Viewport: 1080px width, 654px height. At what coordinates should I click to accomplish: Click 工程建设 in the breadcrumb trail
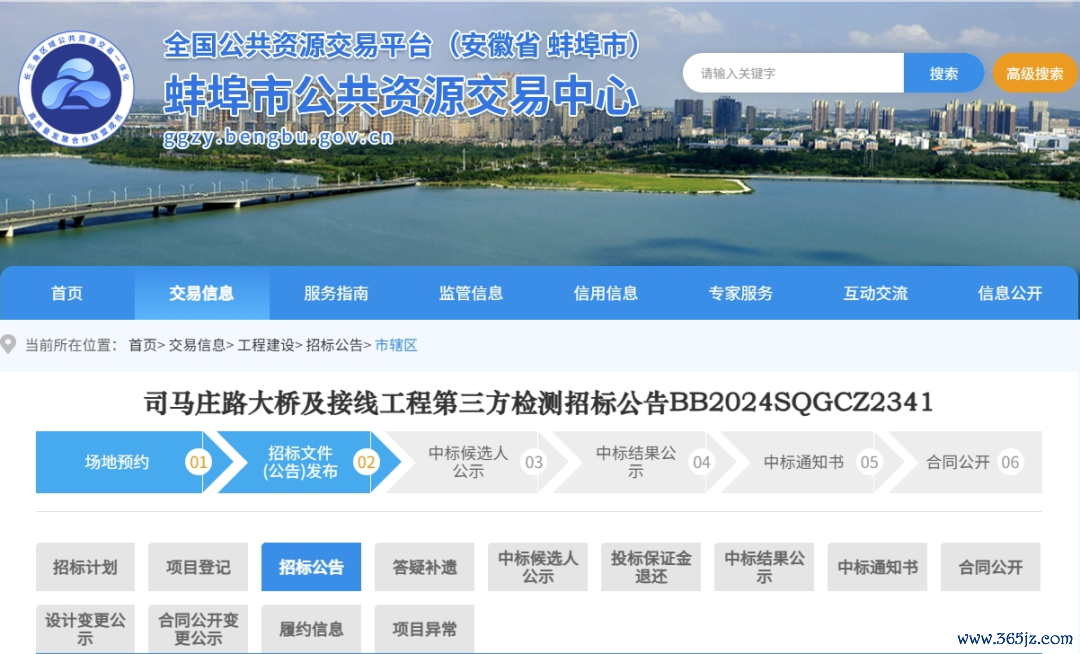point(265,345)
